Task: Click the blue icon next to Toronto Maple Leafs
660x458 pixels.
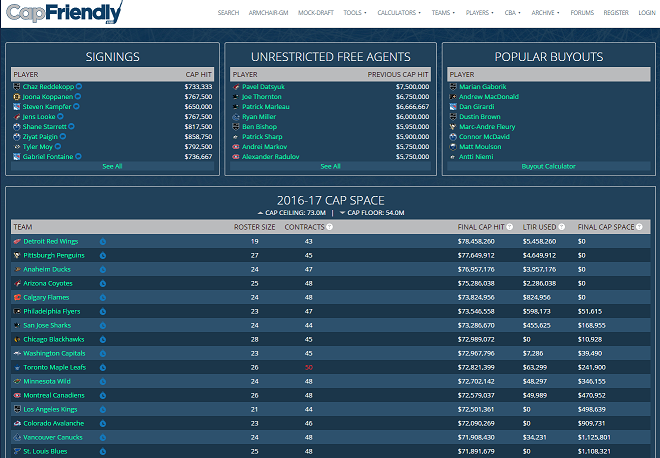Action: [x=103, y=367]
